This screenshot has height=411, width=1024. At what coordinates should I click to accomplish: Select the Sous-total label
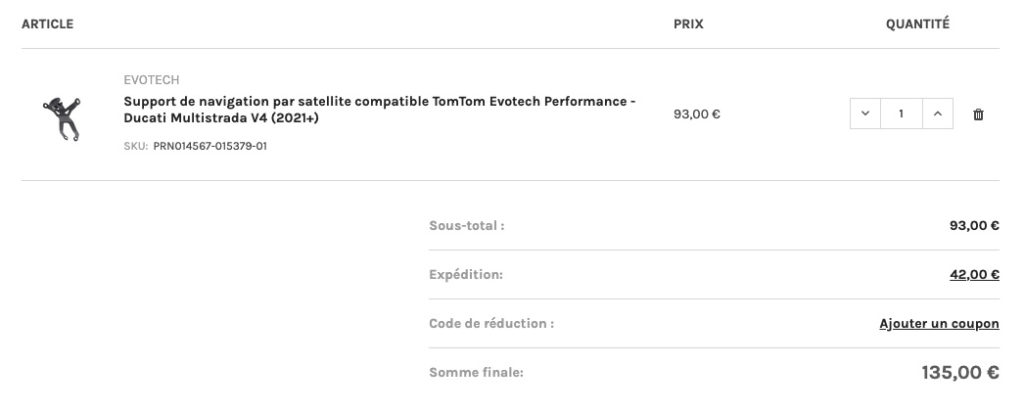click(x=466, y=226)
